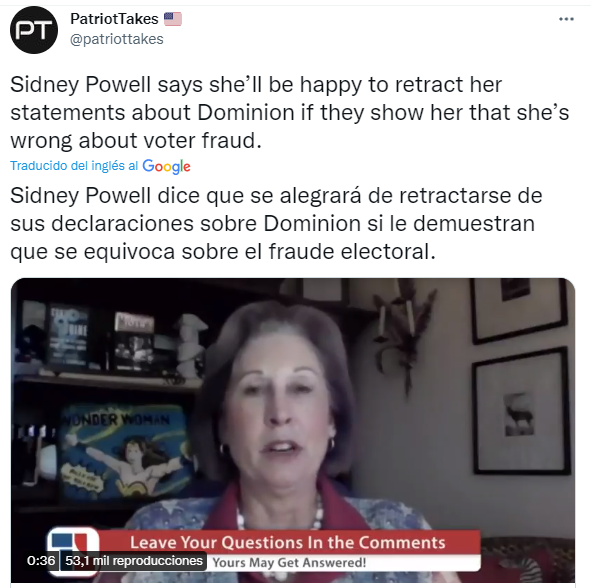Image resolution: width=591 pixels, height=588 pixels.
Task: Click the framed elk picture in video
Action: [521, 412]
